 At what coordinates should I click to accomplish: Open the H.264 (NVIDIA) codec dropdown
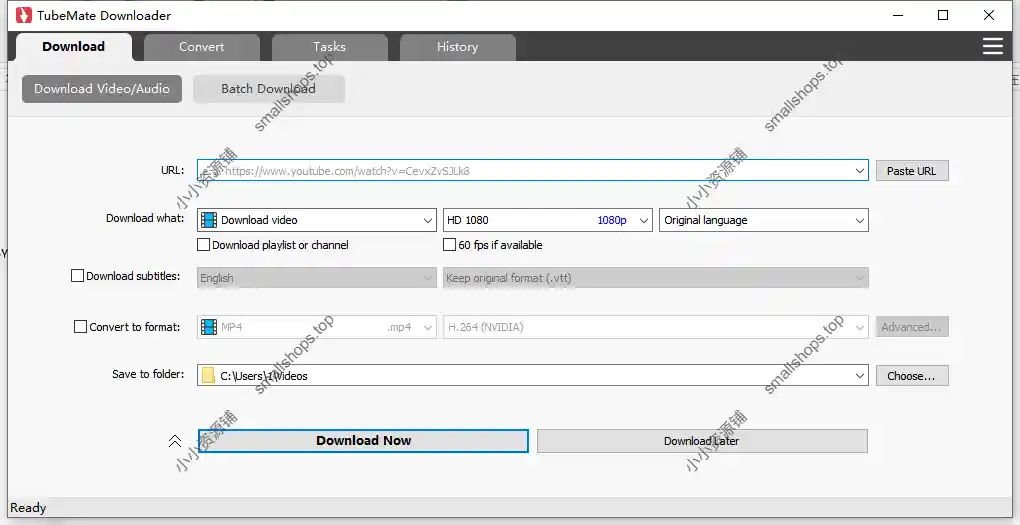click(x=656, y=327)
